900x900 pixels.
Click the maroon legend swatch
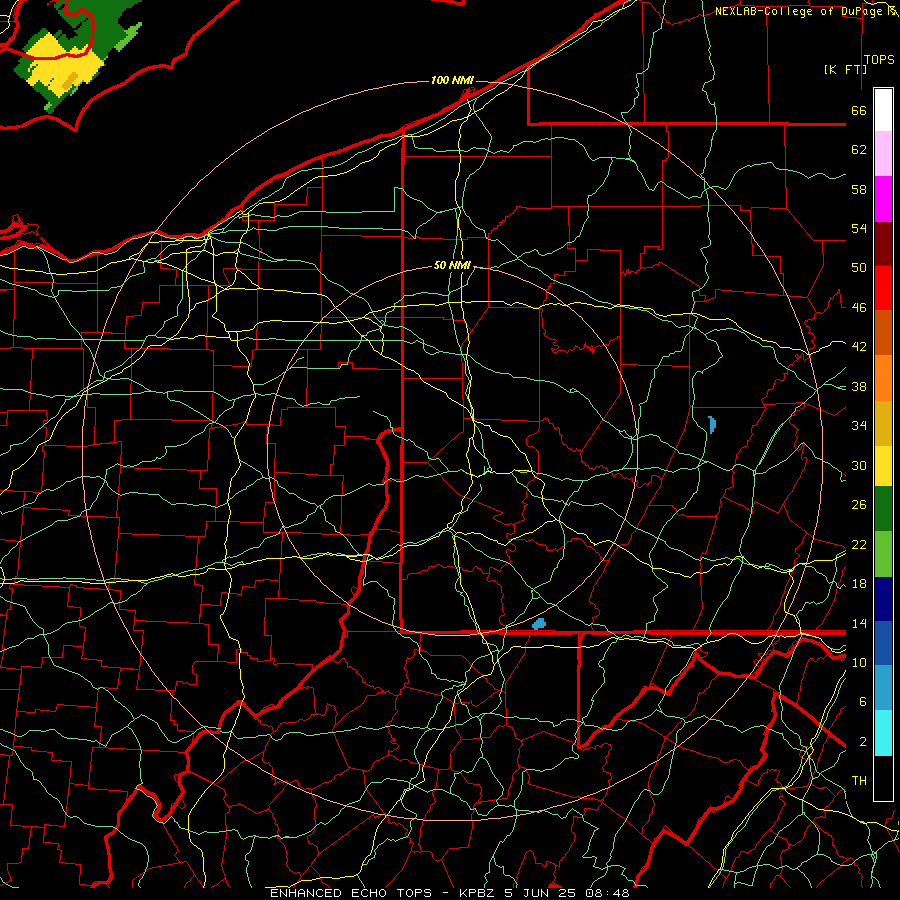point(883,244)
